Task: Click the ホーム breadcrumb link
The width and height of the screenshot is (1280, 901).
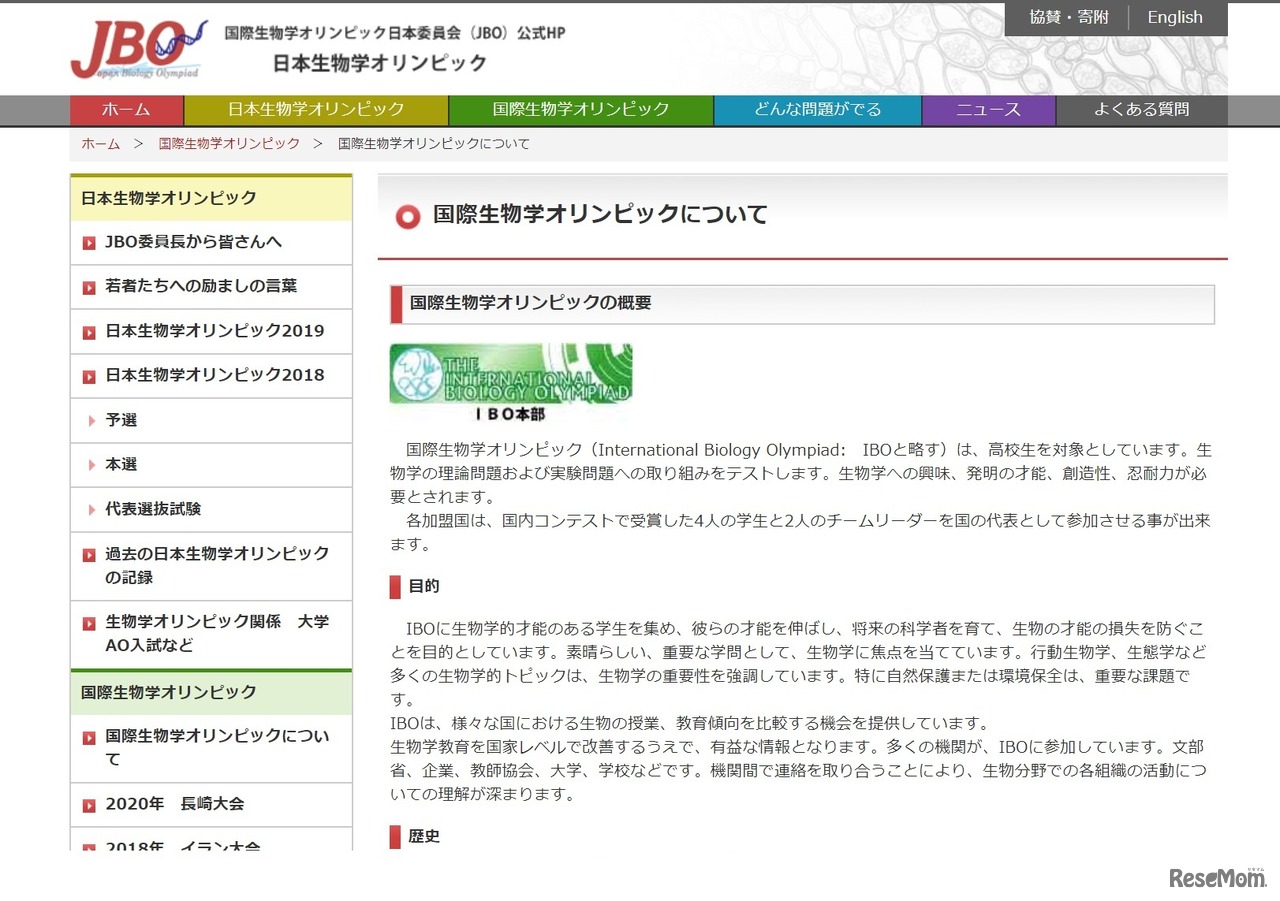Action: point(100,143)
